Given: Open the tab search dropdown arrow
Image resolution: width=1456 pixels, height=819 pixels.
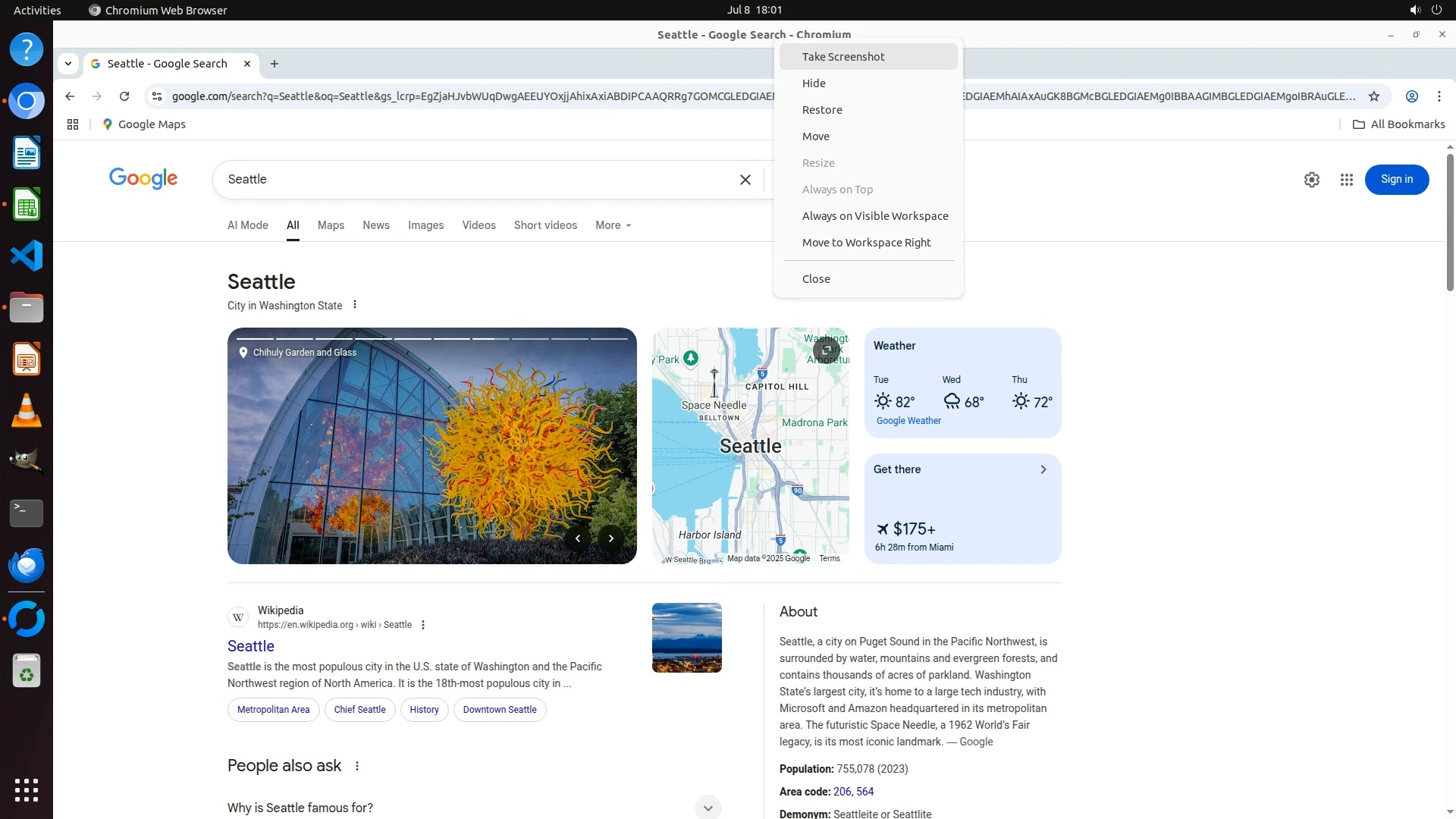Looking at the screenshot, I should point(68,64).
